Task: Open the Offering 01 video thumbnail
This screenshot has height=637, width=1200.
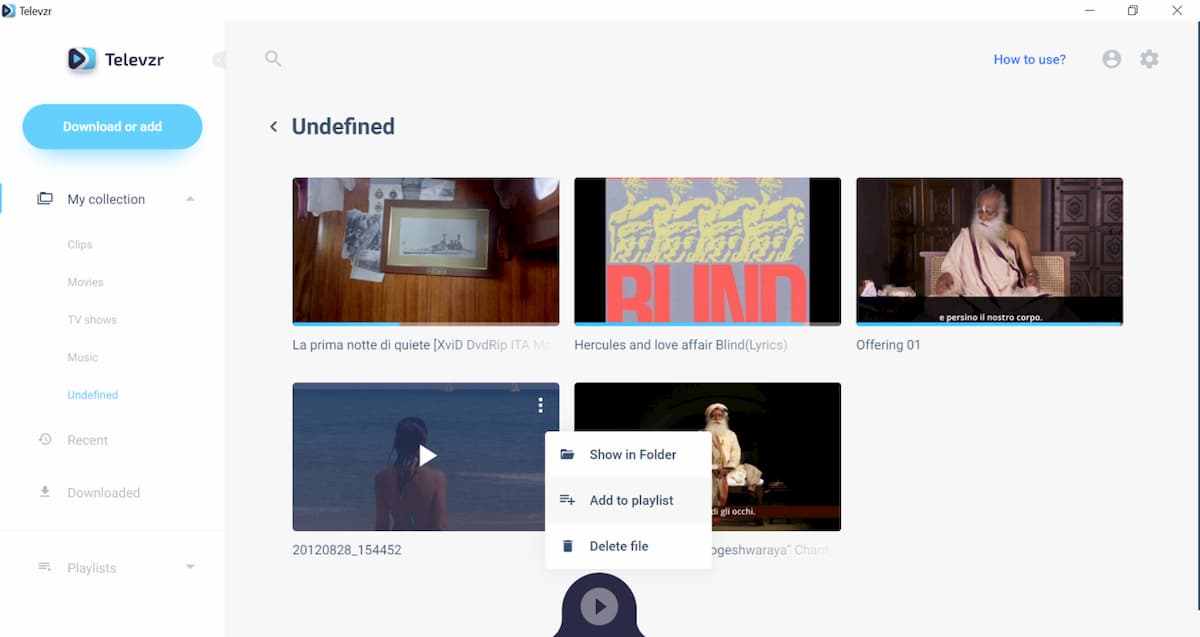Action: (x=989, y=250)
